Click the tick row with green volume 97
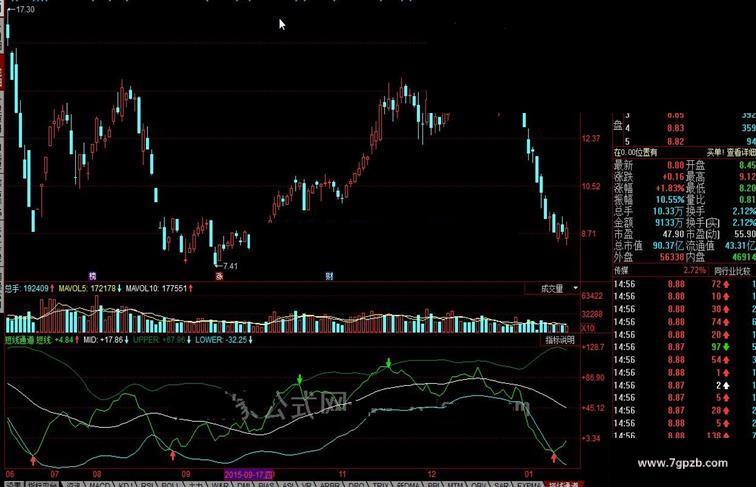Viewport: 756px width, 487px height. tap(685, 347)
